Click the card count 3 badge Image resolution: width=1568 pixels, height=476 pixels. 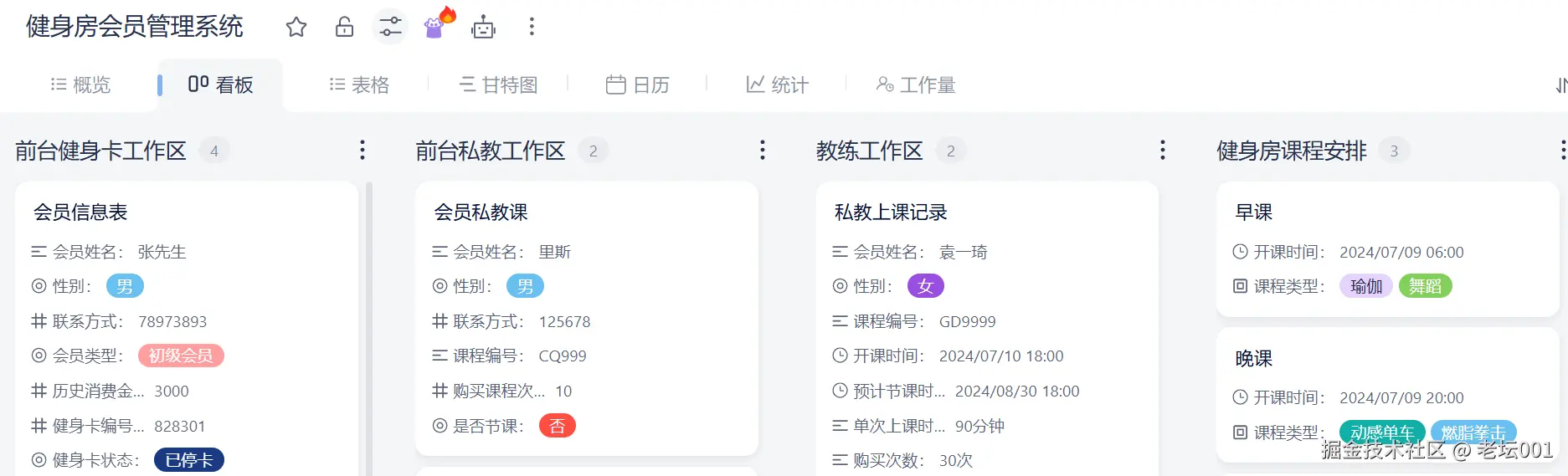1394,151
